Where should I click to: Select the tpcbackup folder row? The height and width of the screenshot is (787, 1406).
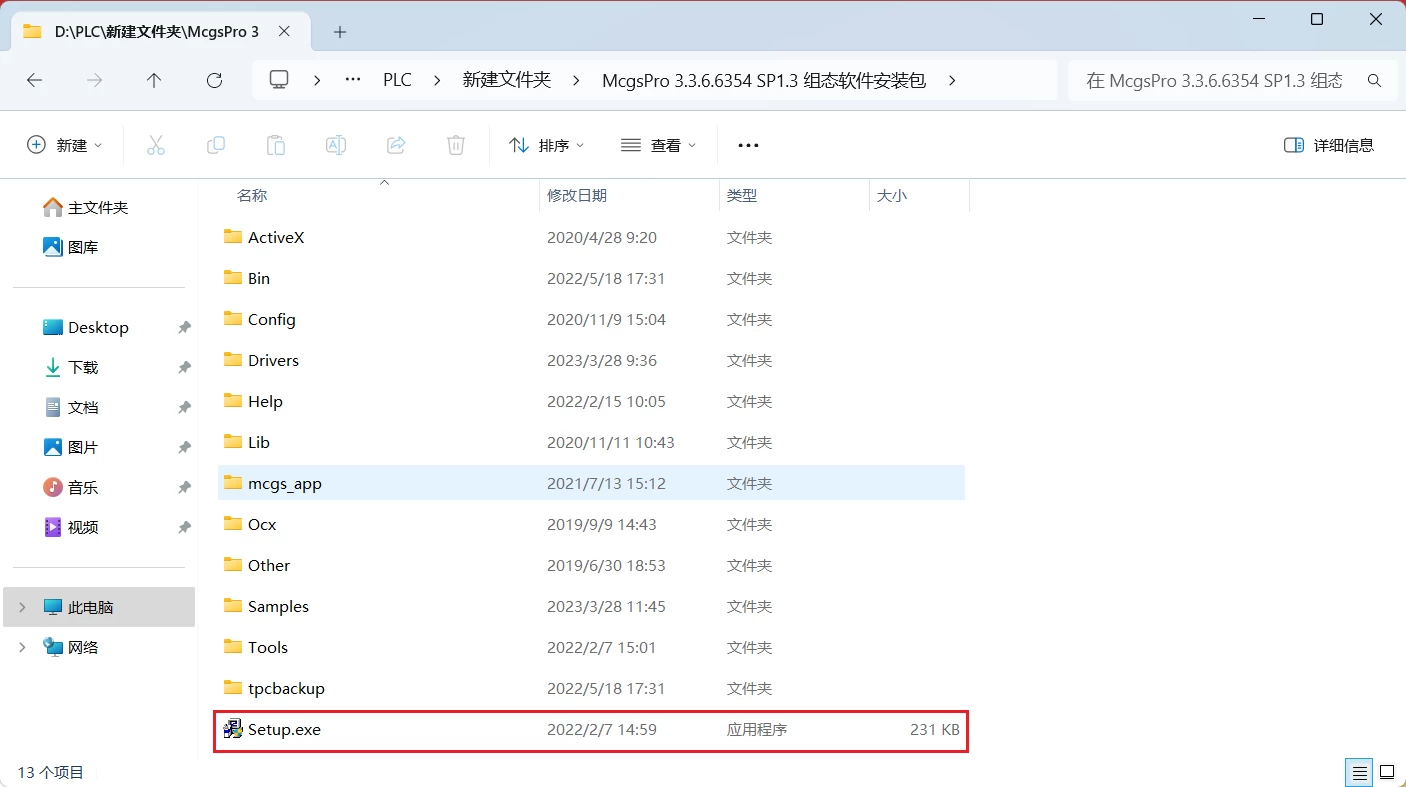click(591, 688)
